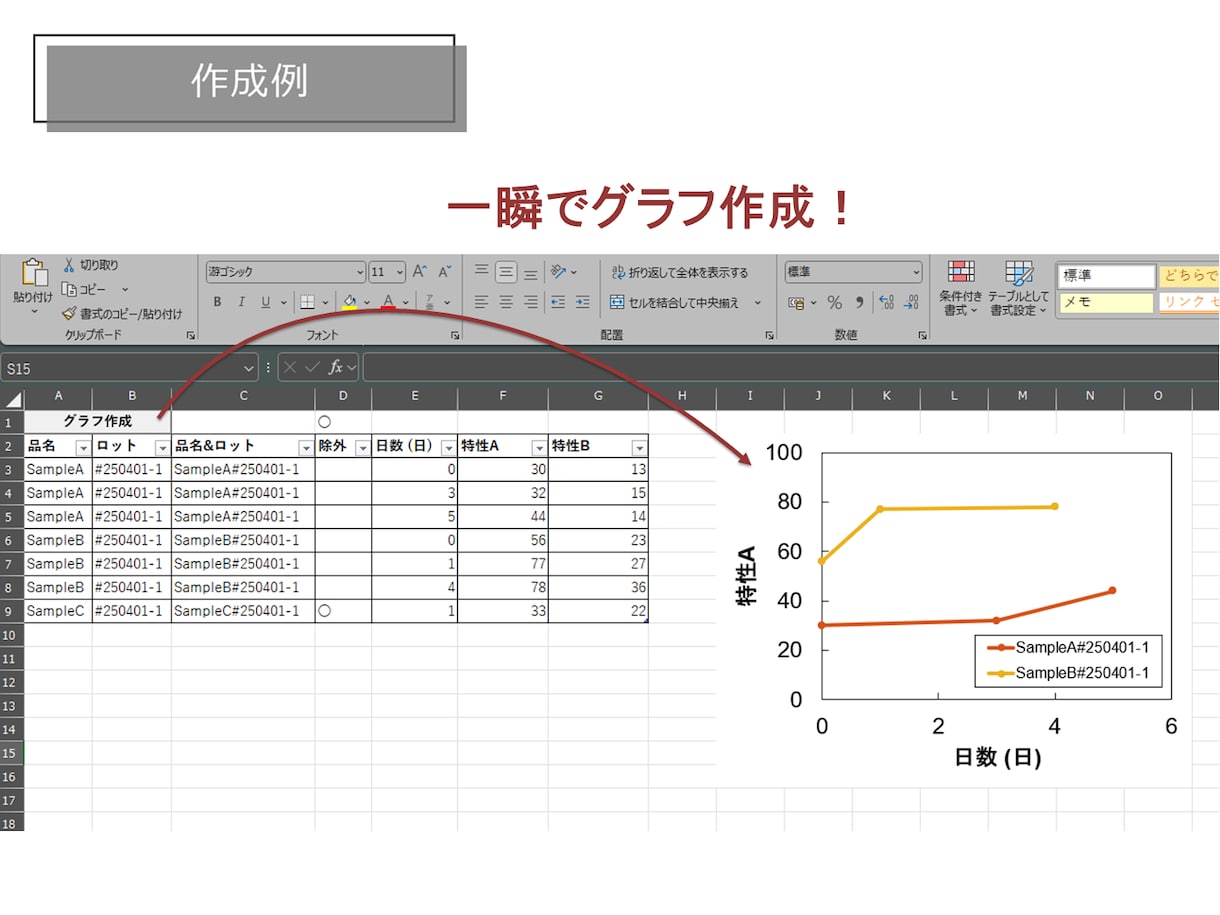Open 条件付き書式 conditional formatting
Screen dimensions: 1220x915
960,288
